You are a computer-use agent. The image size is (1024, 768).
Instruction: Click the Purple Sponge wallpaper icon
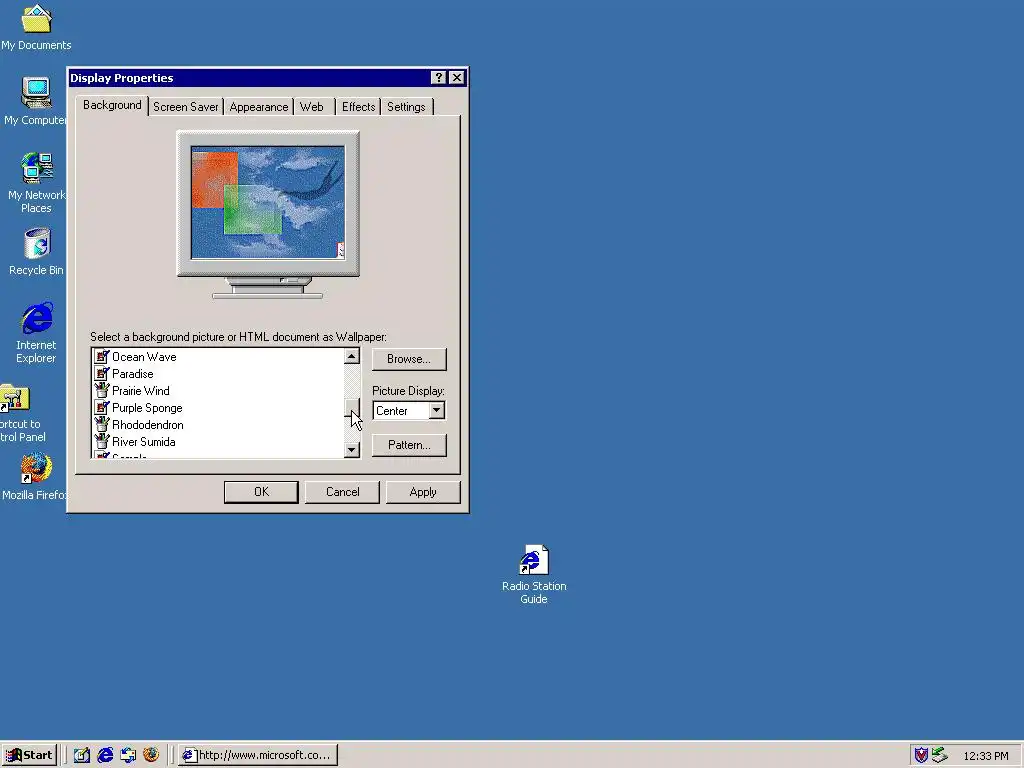coord(102,408)
